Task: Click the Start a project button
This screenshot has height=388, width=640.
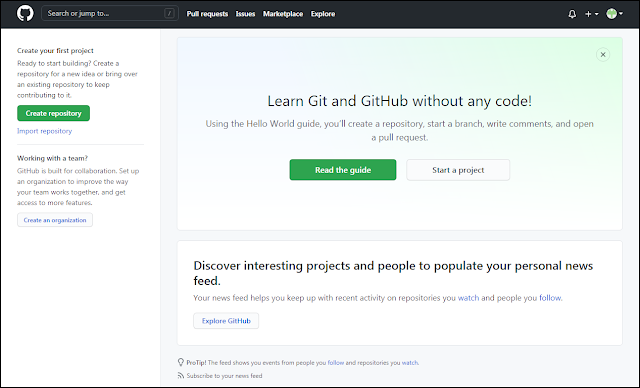Action: tap(458, 170)
